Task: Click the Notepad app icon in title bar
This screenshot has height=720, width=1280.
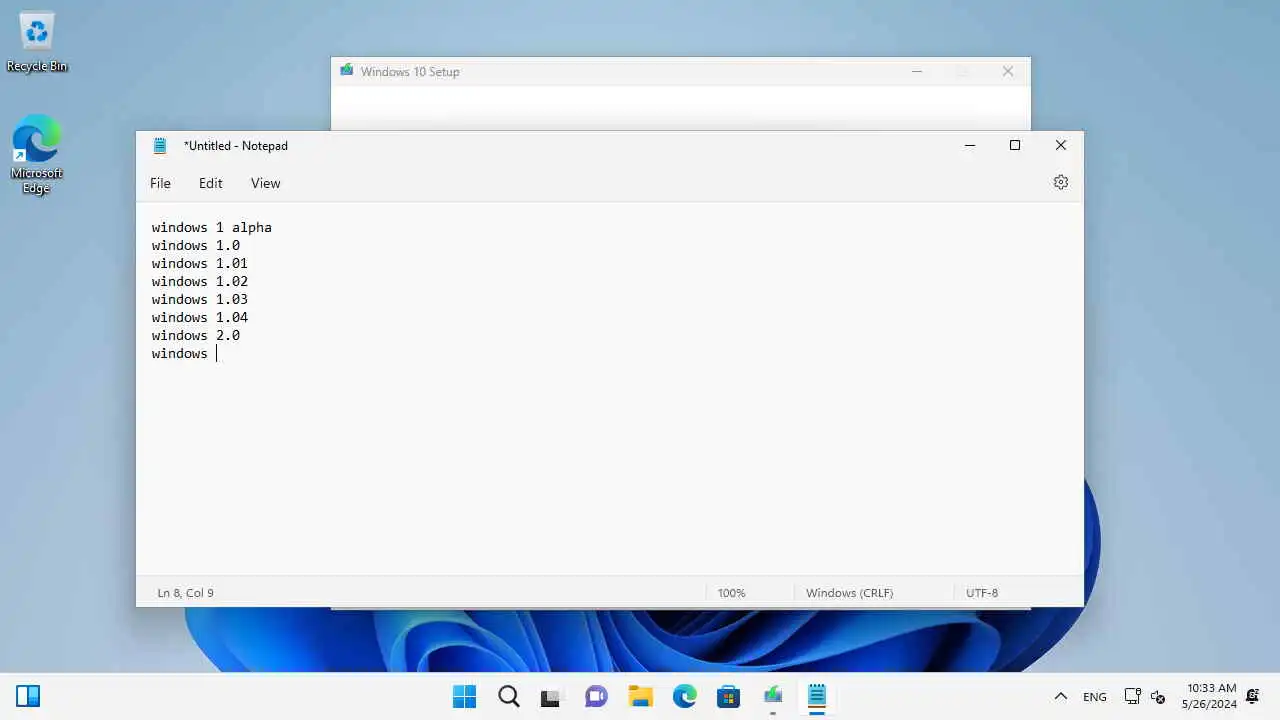Action: coord(160,146)
